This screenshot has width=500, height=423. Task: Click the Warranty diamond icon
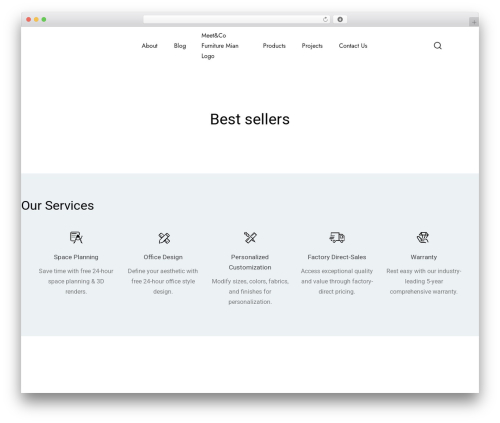423,237
